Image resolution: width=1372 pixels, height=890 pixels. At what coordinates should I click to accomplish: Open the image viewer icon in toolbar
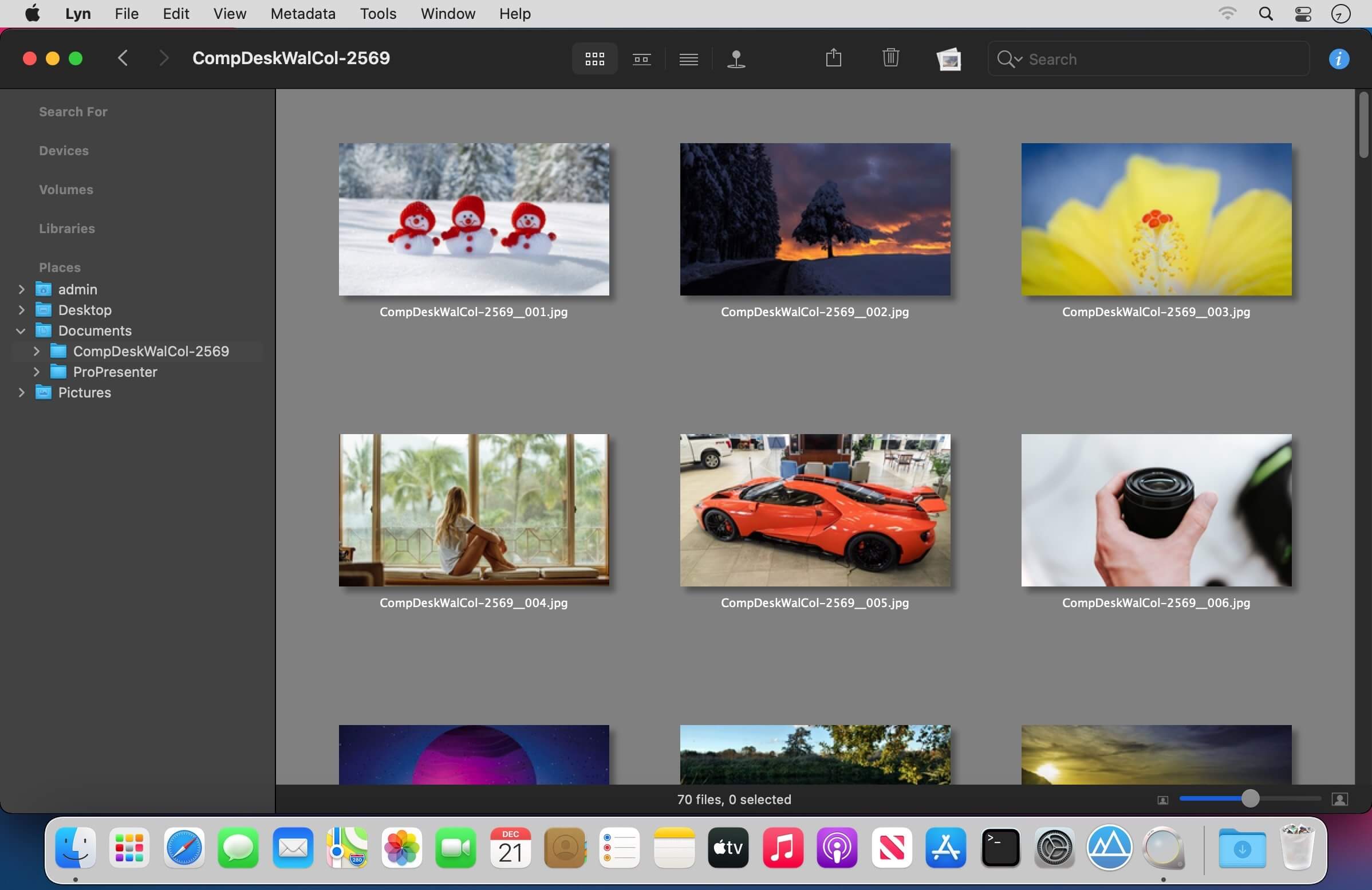[948, 59]
